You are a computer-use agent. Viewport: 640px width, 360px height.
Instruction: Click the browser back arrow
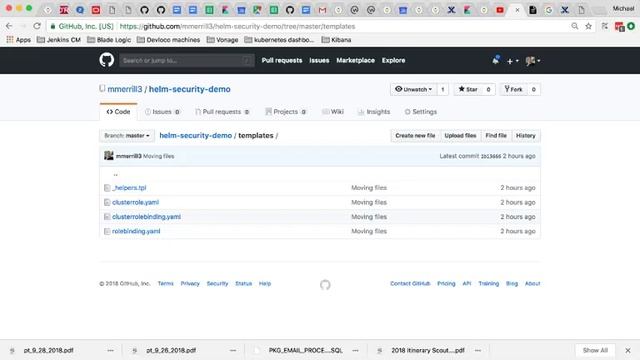pyautogui.click(x=9, y=26)
